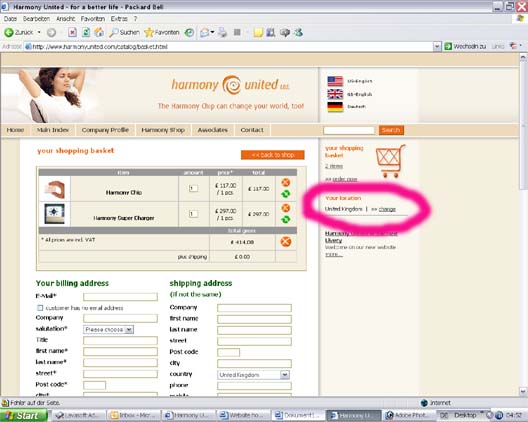528x422 pixels.
Task: Switch to the Inbox taskbar item
Action: (133, 416)
